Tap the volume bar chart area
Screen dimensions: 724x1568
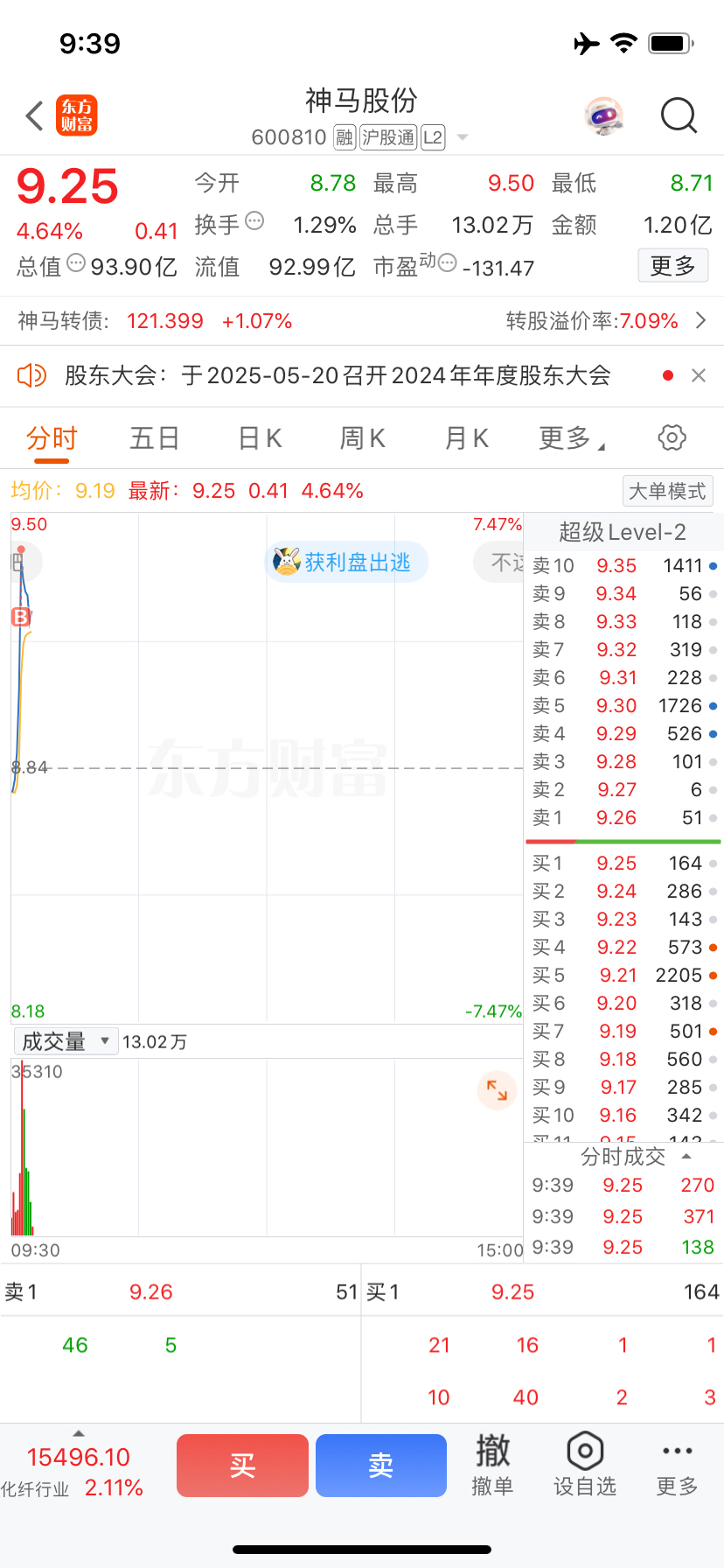click(x=267, y=1147)
